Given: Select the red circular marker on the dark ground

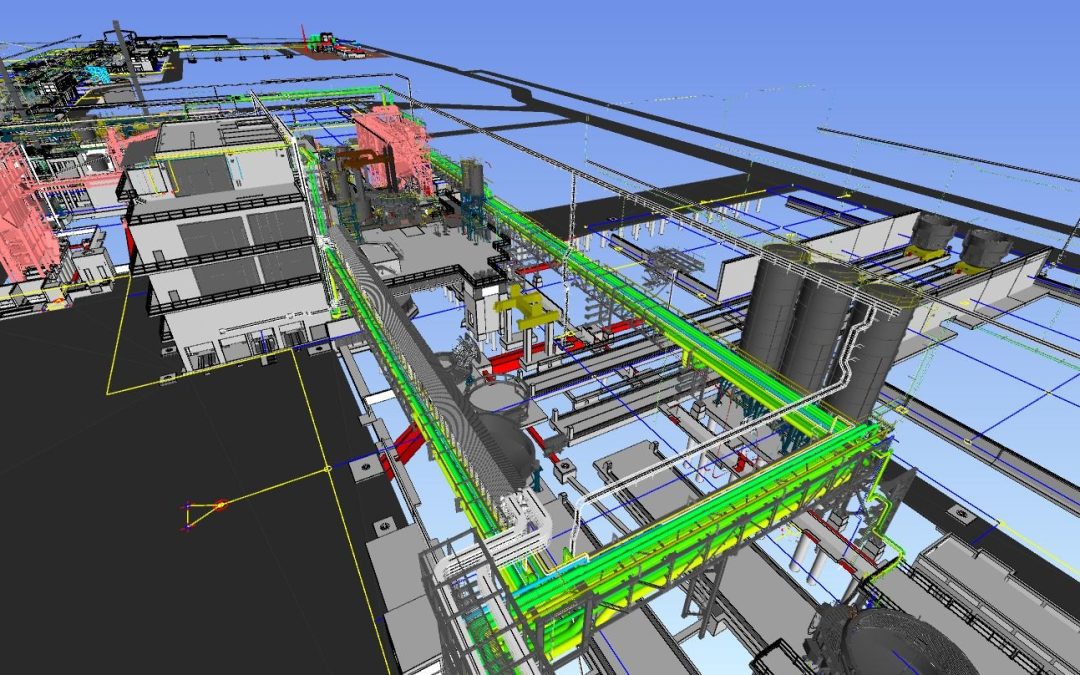Looking at the screenshot, I should [x=220, y=505].
